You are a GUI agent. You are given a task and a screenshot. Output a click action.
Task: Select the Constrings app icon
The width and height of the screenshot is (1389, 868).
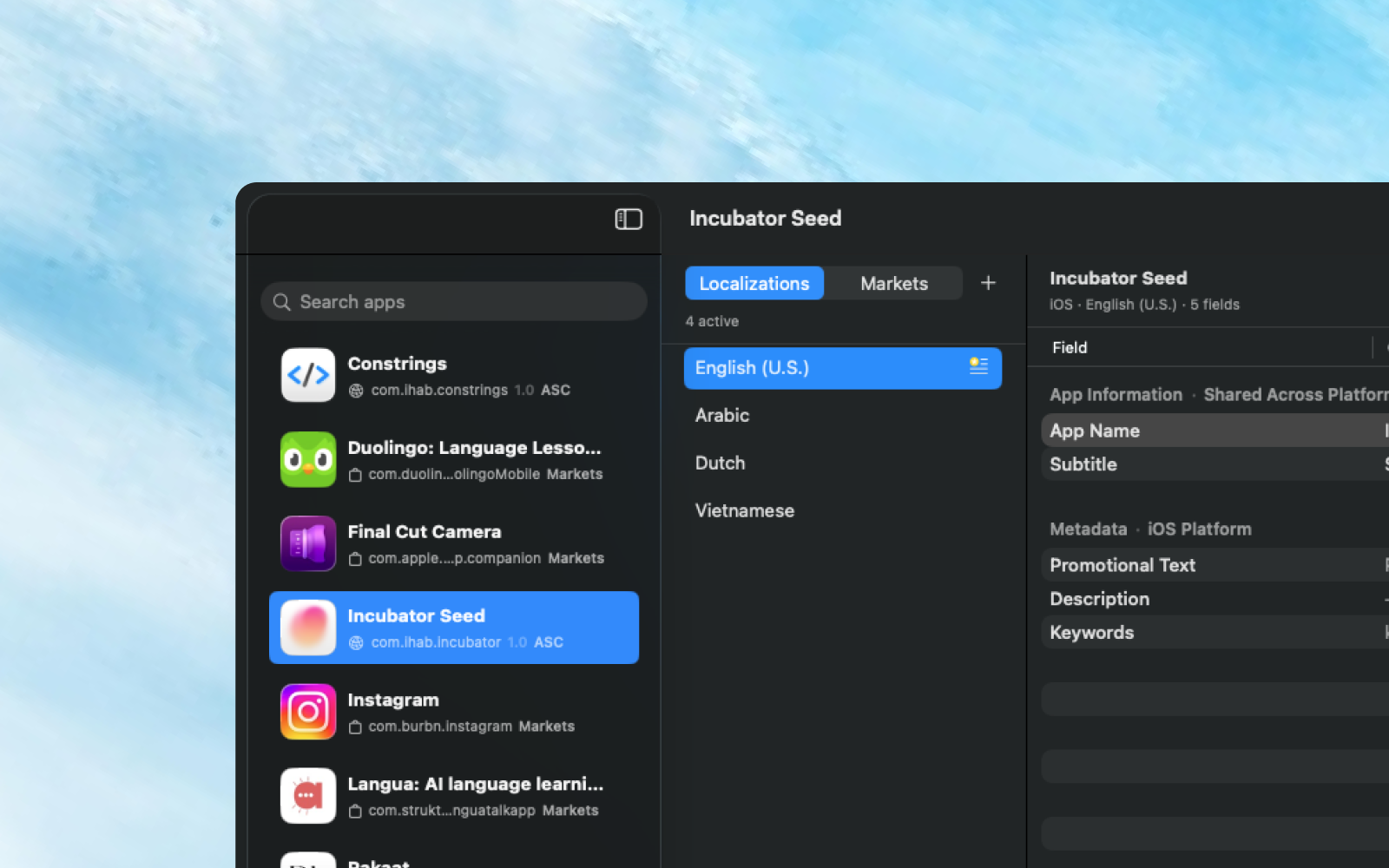308,375
